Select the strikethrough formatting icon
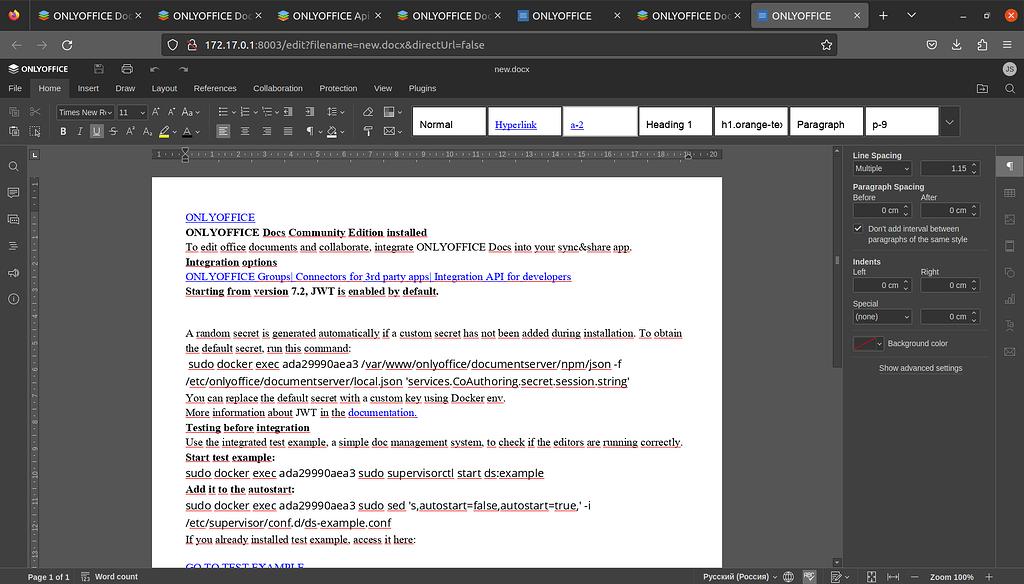This screenshot has width=1024, height=584. (x=111, y=130)
